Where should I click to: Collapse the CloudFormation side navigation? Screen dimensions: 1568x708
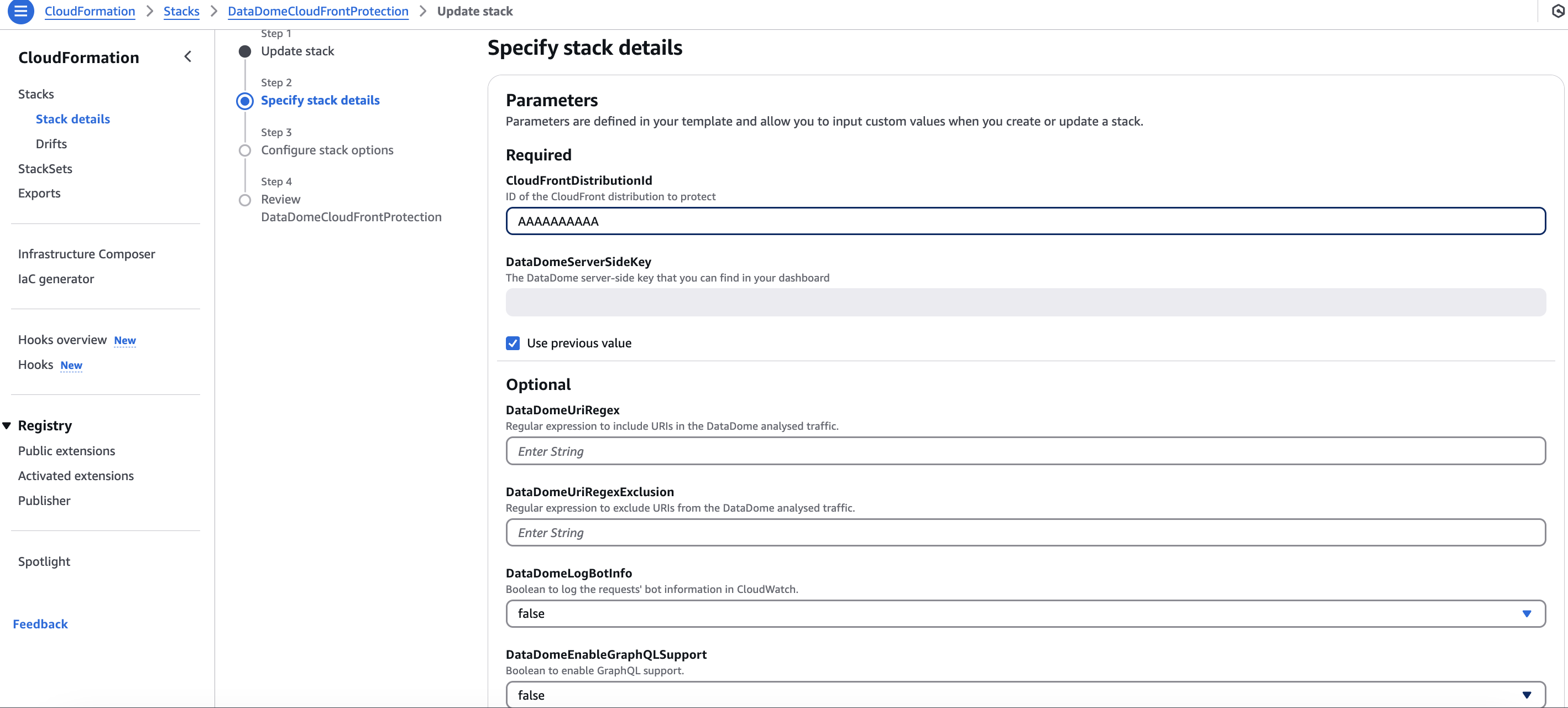187,56
